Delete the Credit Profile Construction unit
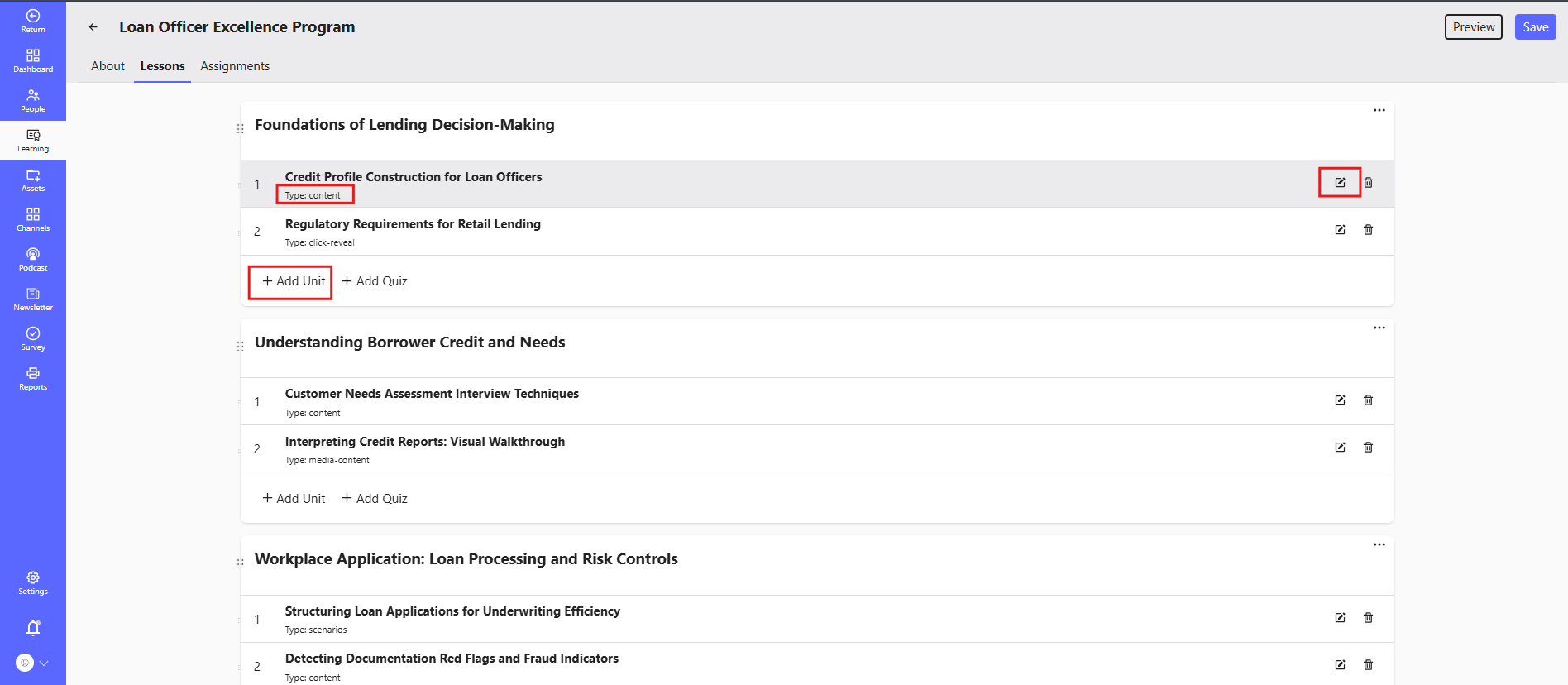Screen dimensions: 1568x685 [x=1368, y=182]
